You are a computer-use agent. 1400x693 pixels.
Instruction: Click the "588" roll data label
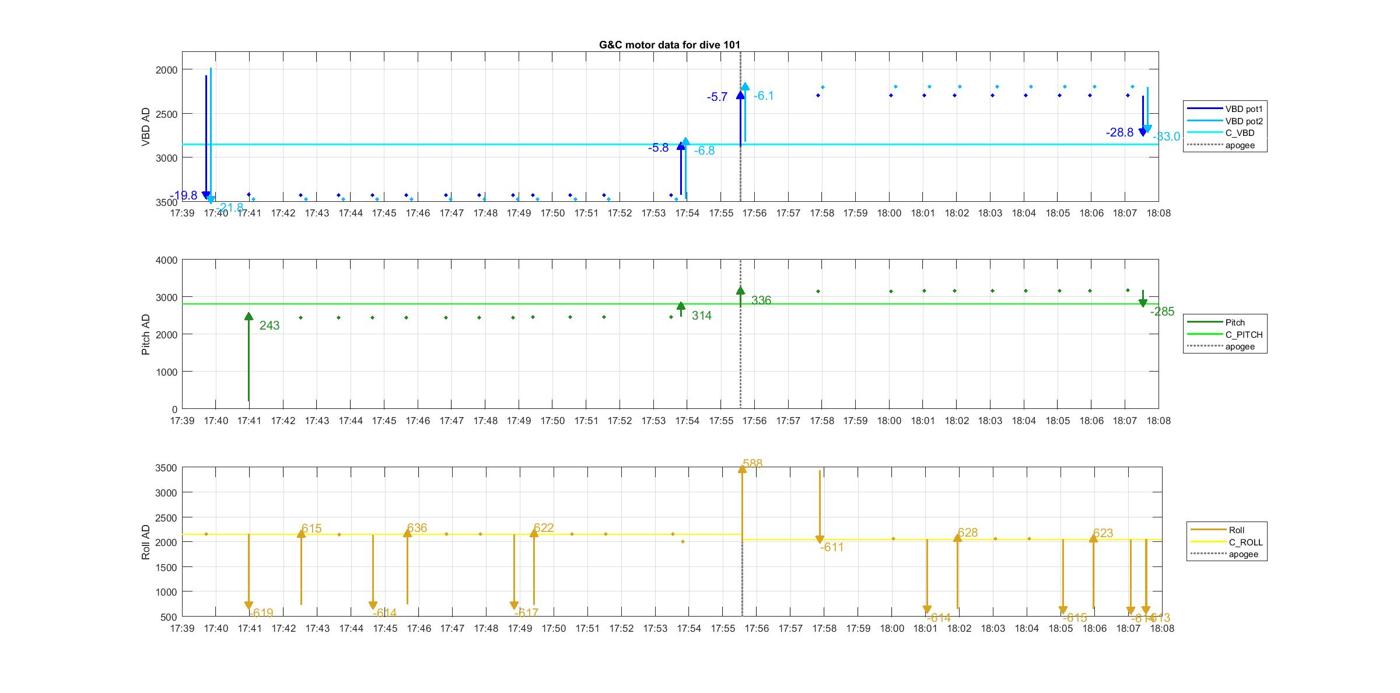point(753,464)
